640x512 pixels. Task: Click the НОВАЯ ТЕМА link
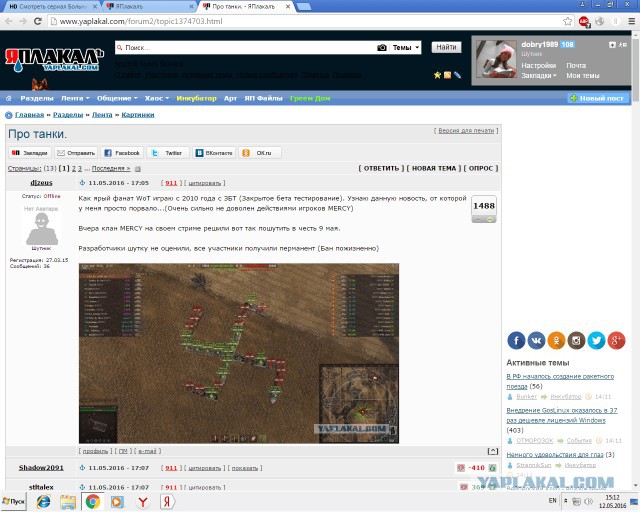434,168
